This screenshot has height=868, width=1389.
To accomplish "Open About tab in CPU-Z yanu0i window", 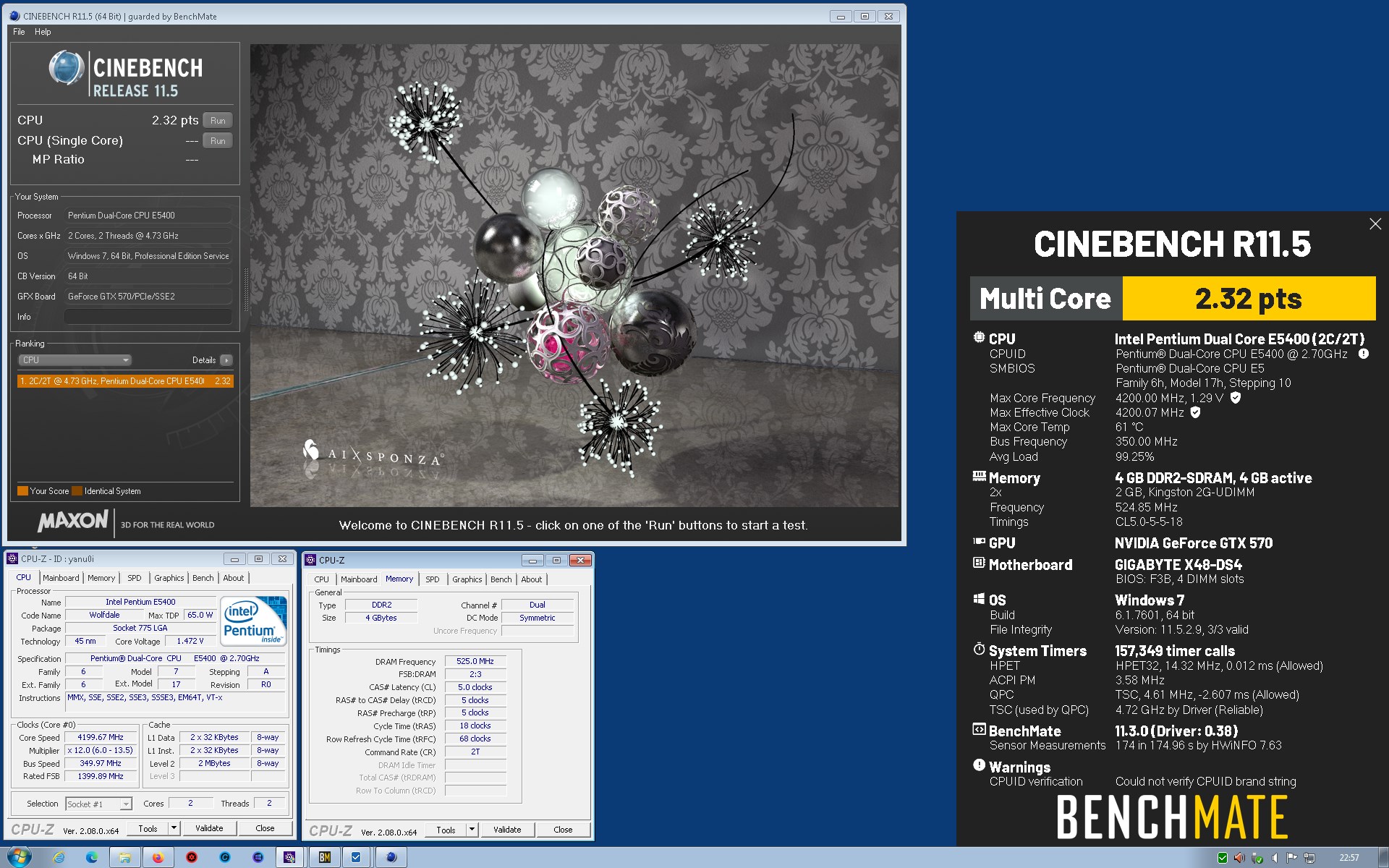I will click(234, 578).
